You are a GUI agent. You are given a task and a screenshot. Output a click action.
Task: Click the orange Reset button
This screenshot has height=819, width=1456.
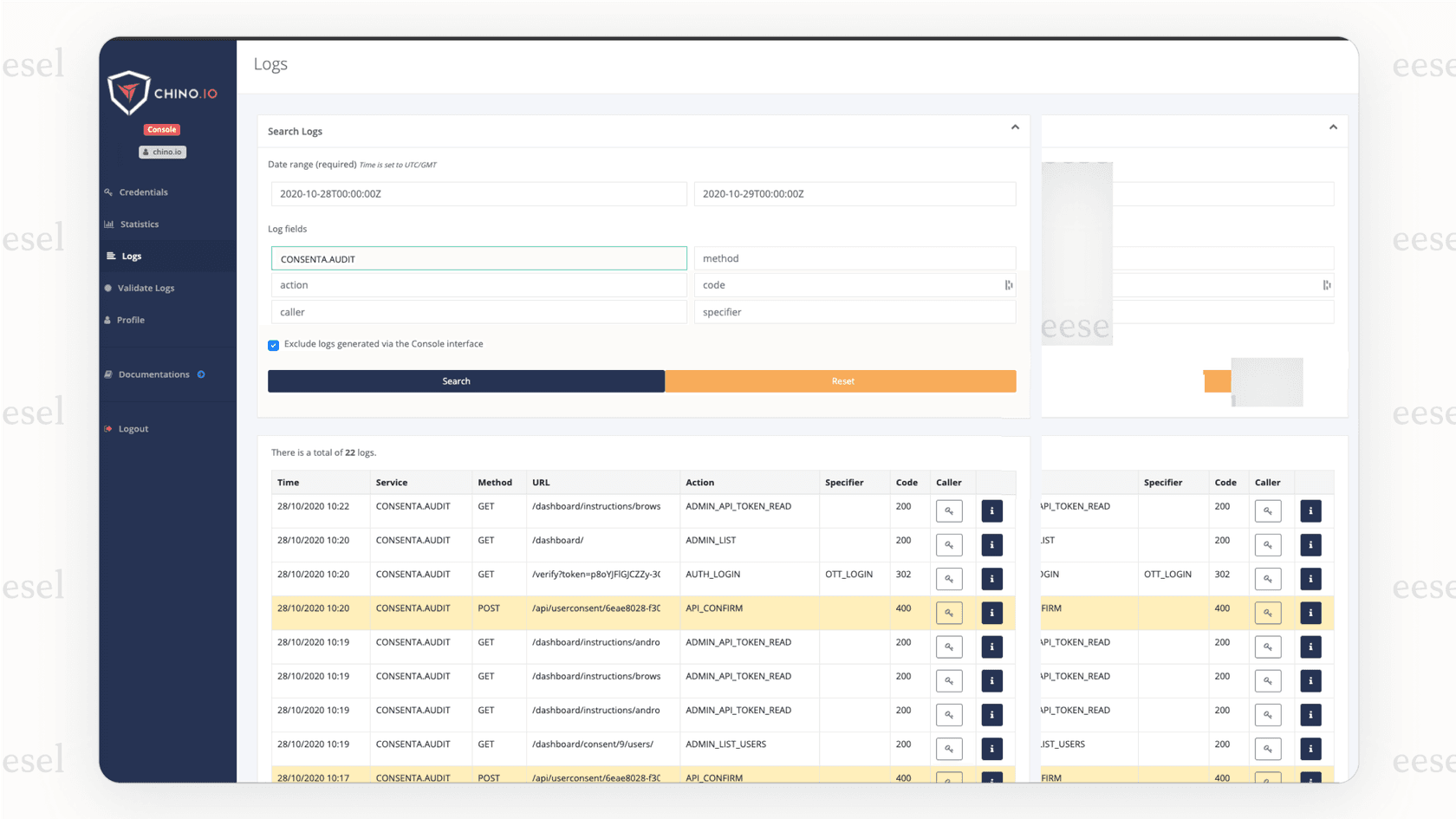pyautogui.click(x=841, y=380)
